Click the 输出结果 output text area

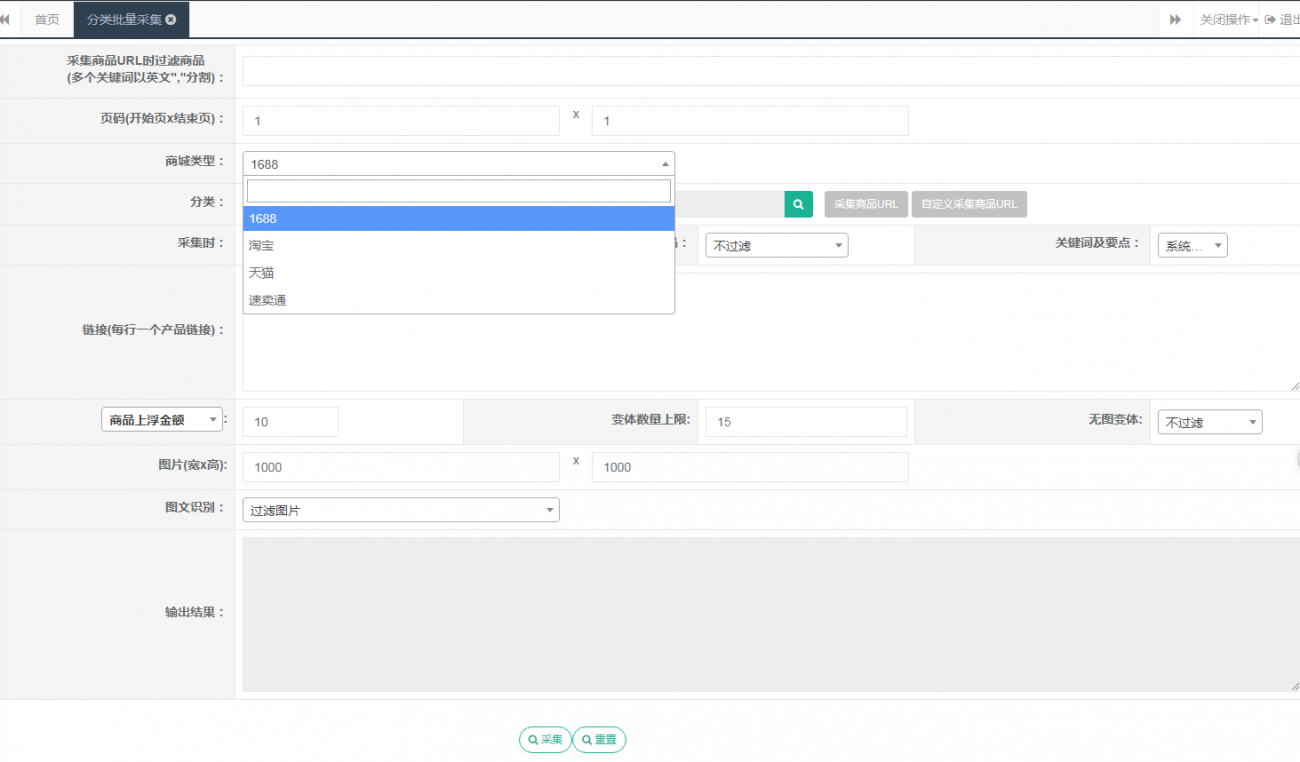click(x=771, y=614)
